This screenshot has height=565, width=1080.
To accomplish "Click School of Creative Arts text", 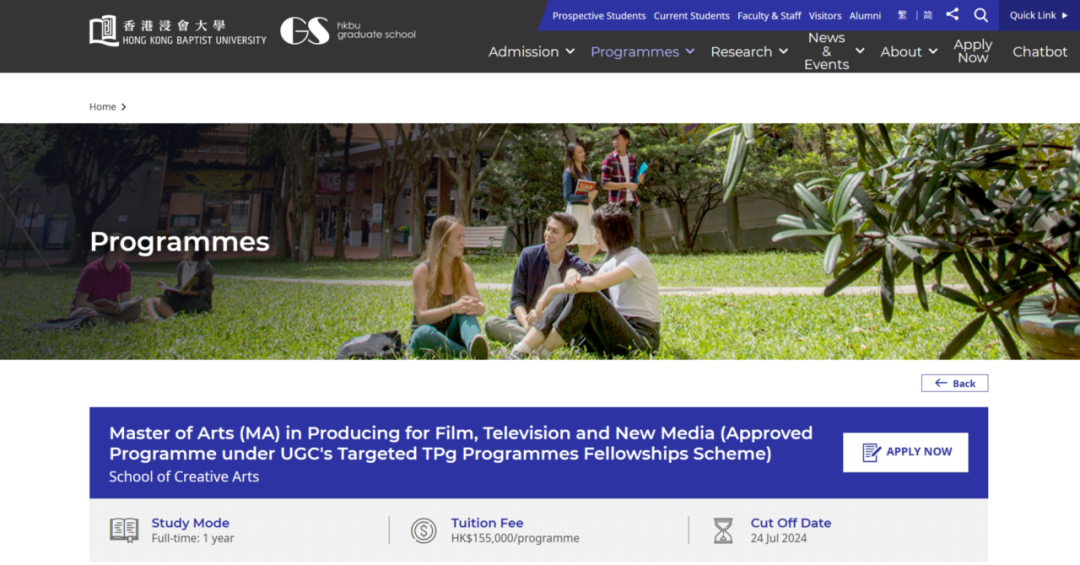I will click(x=184, y=477).
